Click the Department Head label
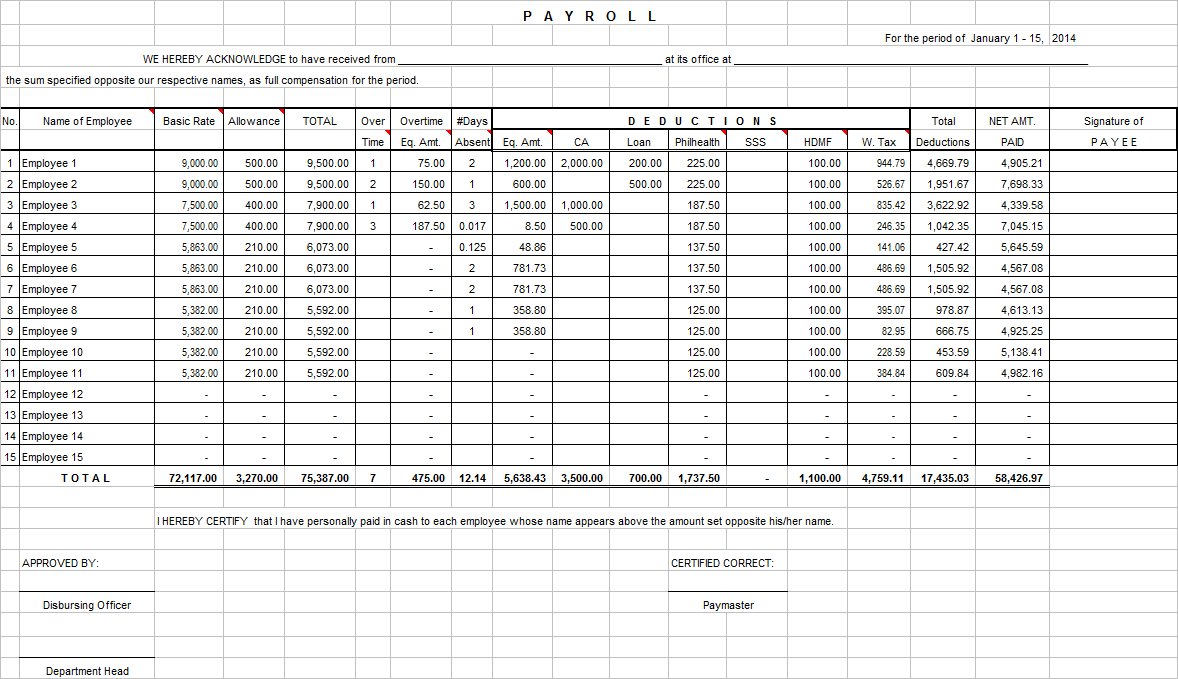The width and height of the screenshot is (1178, 679). point(87,671)
